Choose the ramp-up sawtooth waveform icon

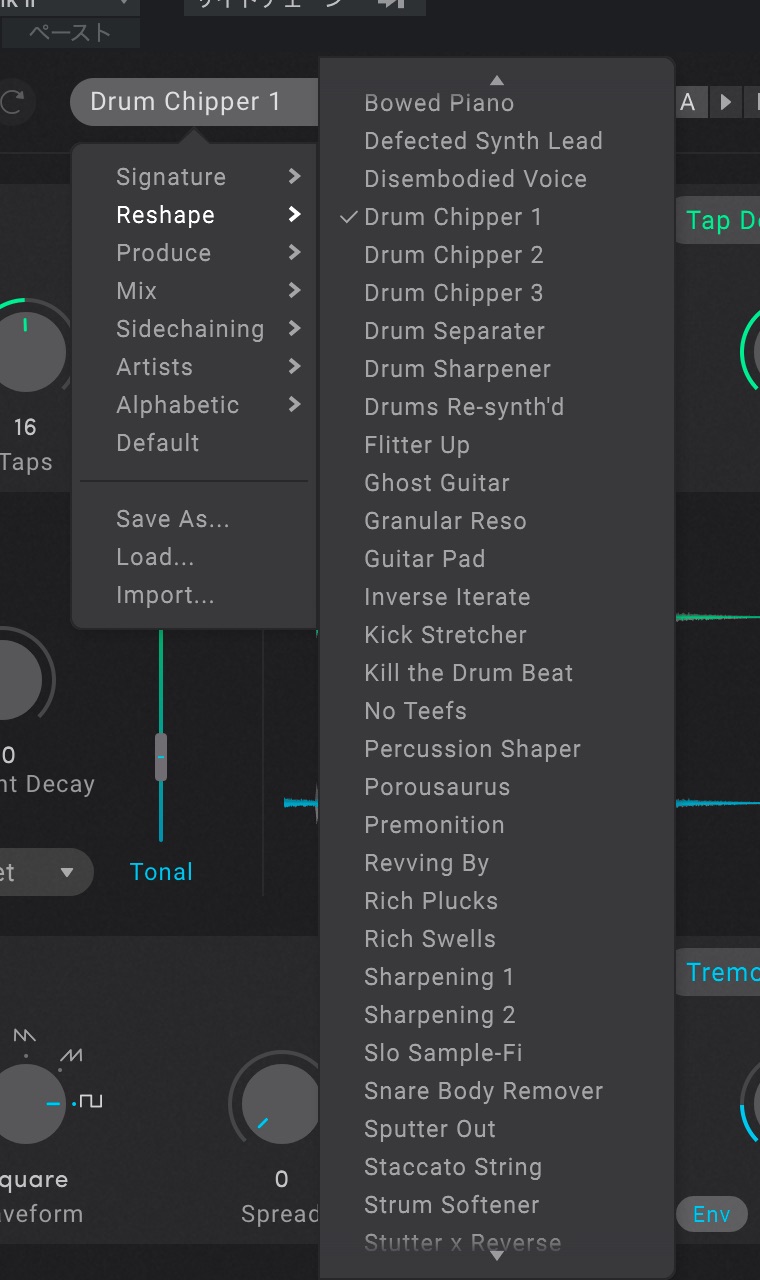71,1056
